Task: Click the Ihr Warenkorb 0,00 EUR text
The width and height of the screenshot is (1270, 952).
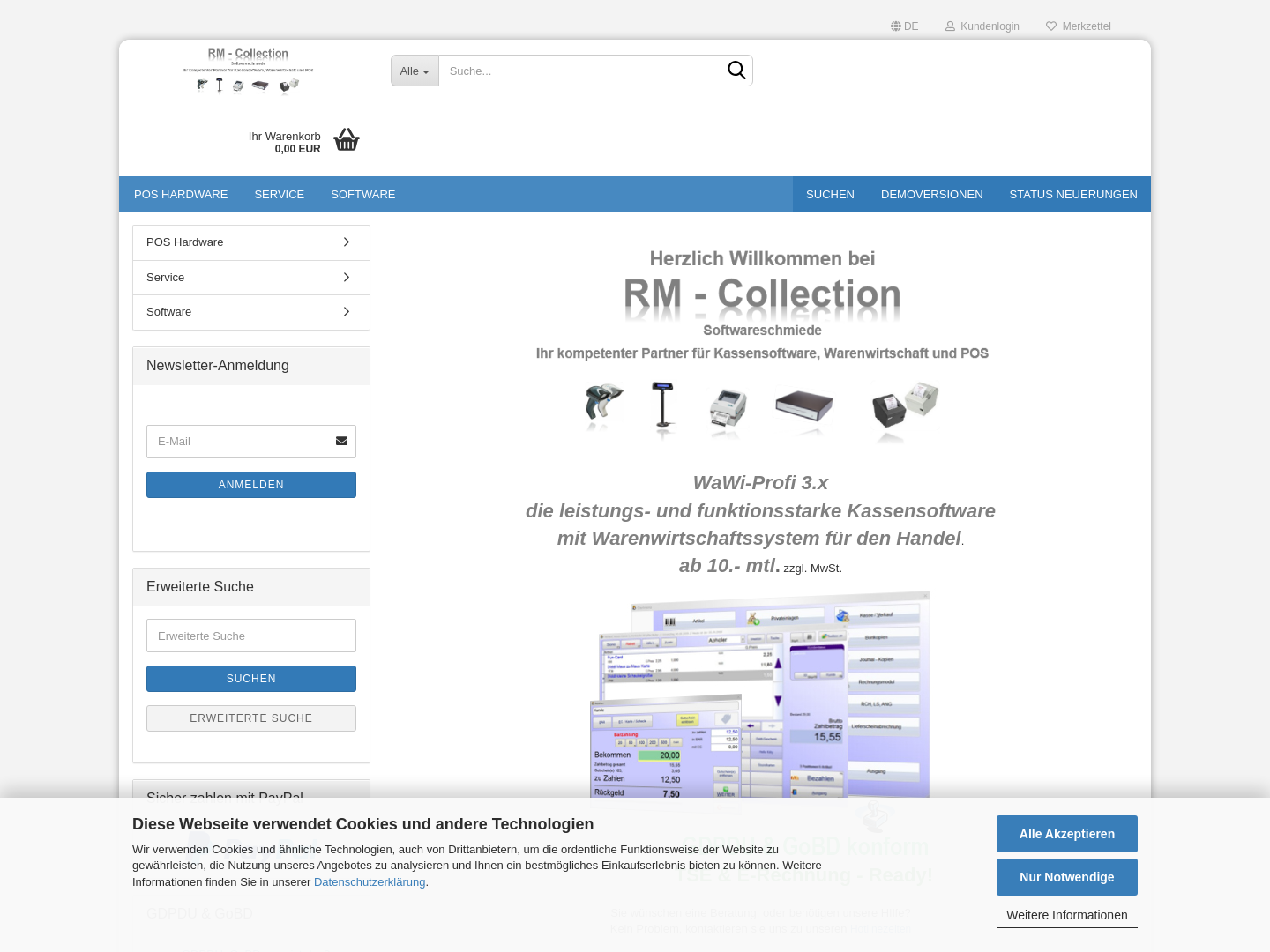Action: [x=284, y=143]
